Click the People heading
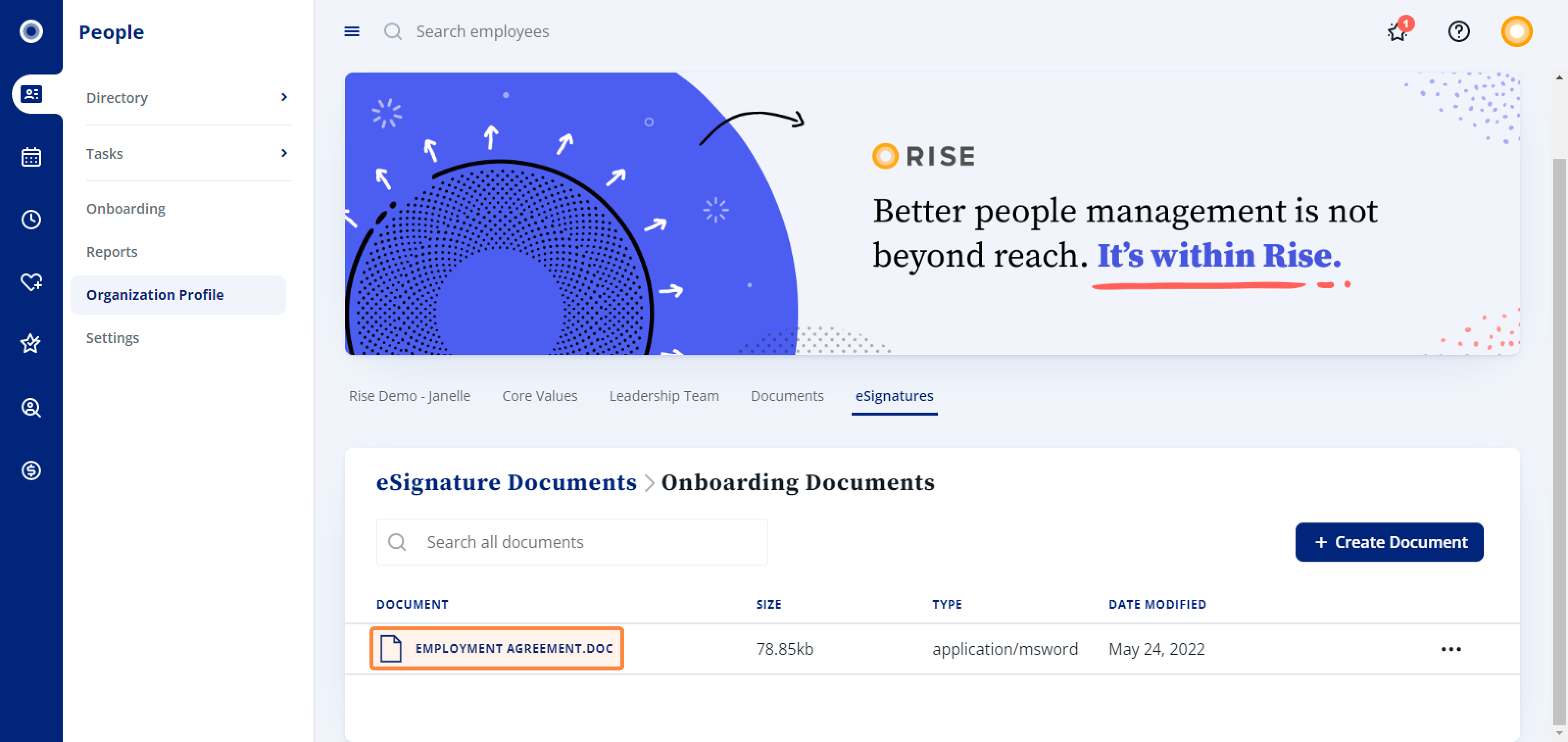The height and width of the screenshot is (742, 1568). 111,32
